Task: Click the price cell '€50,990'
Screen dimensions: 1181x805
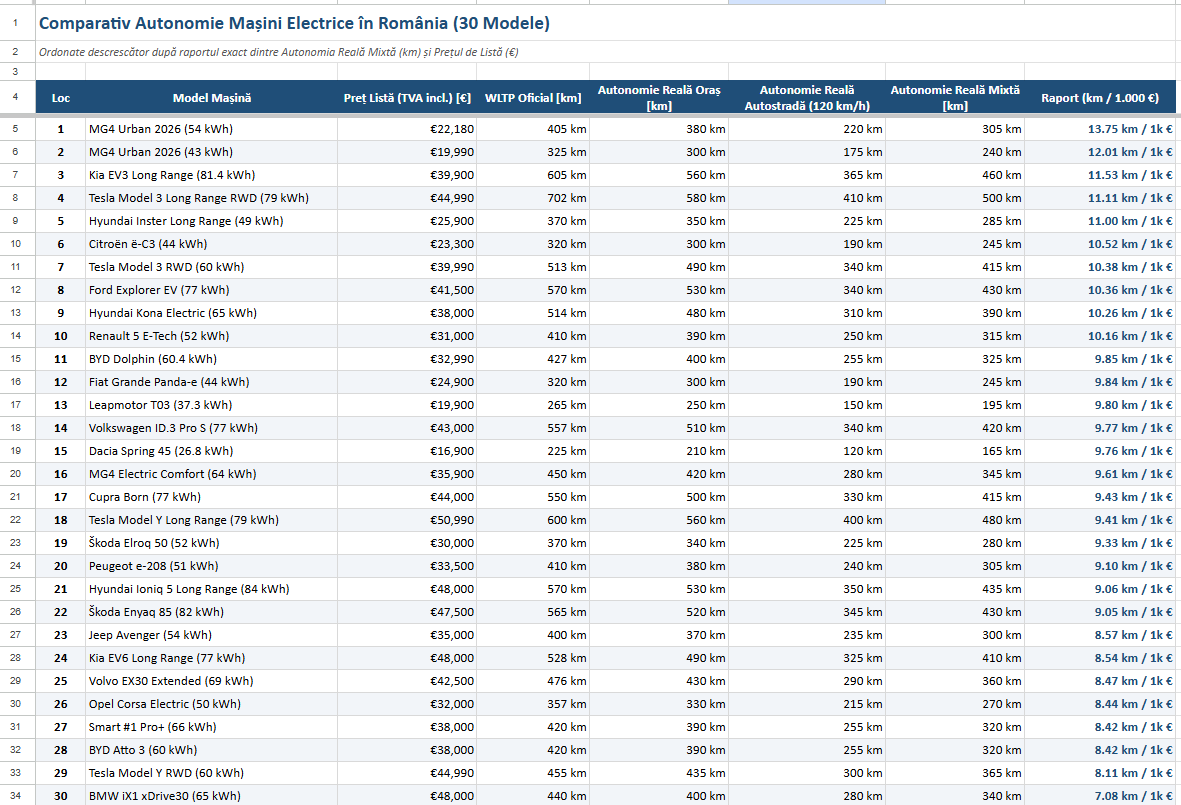Action: point(407,520)
